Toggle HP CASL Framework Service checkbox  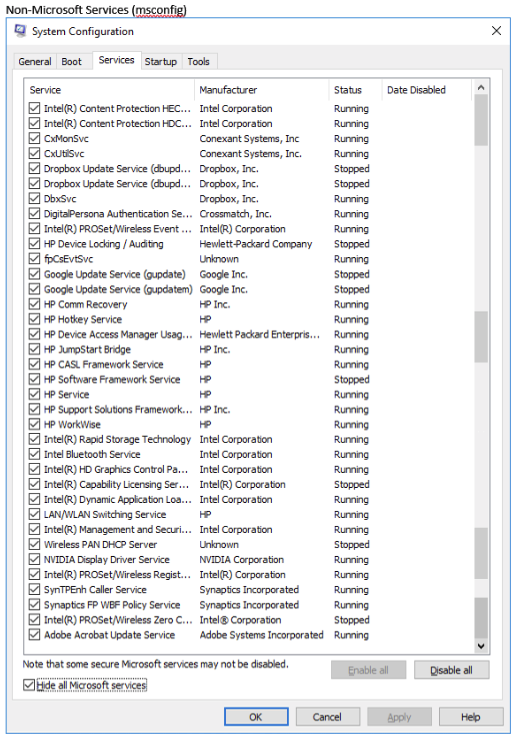34,364
